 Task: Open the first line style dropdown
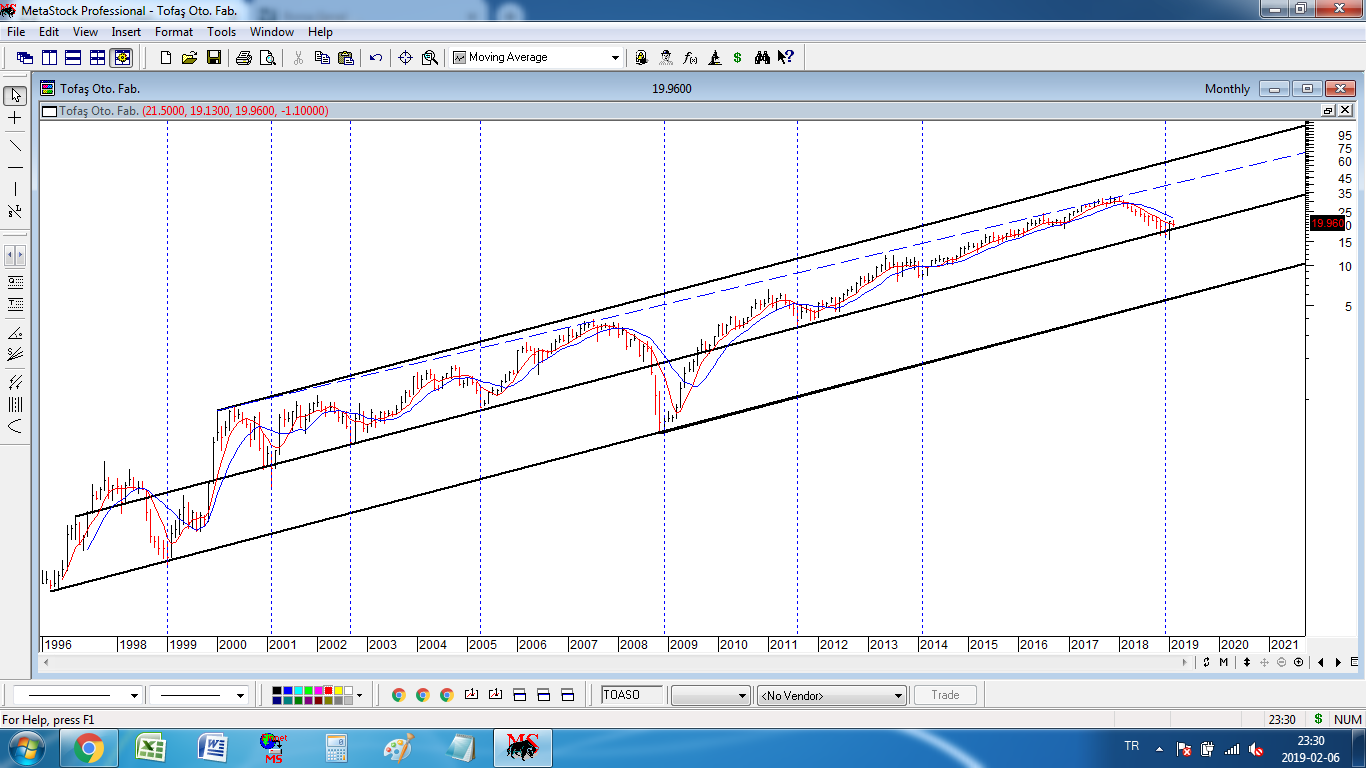[134, 695]
